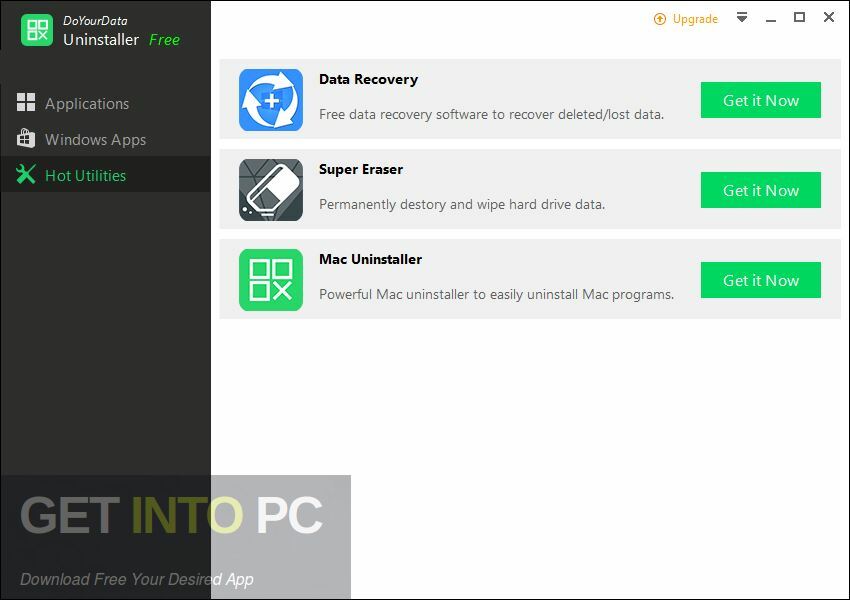Switch to the Windows Apps tab
The width and height of the screenshot is (850, 600).
[105, 139]
